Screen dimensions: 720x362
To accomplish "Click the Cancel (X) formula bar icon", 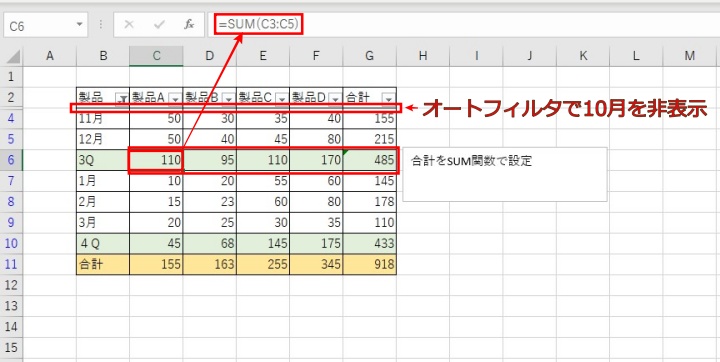I will point(129,25).
